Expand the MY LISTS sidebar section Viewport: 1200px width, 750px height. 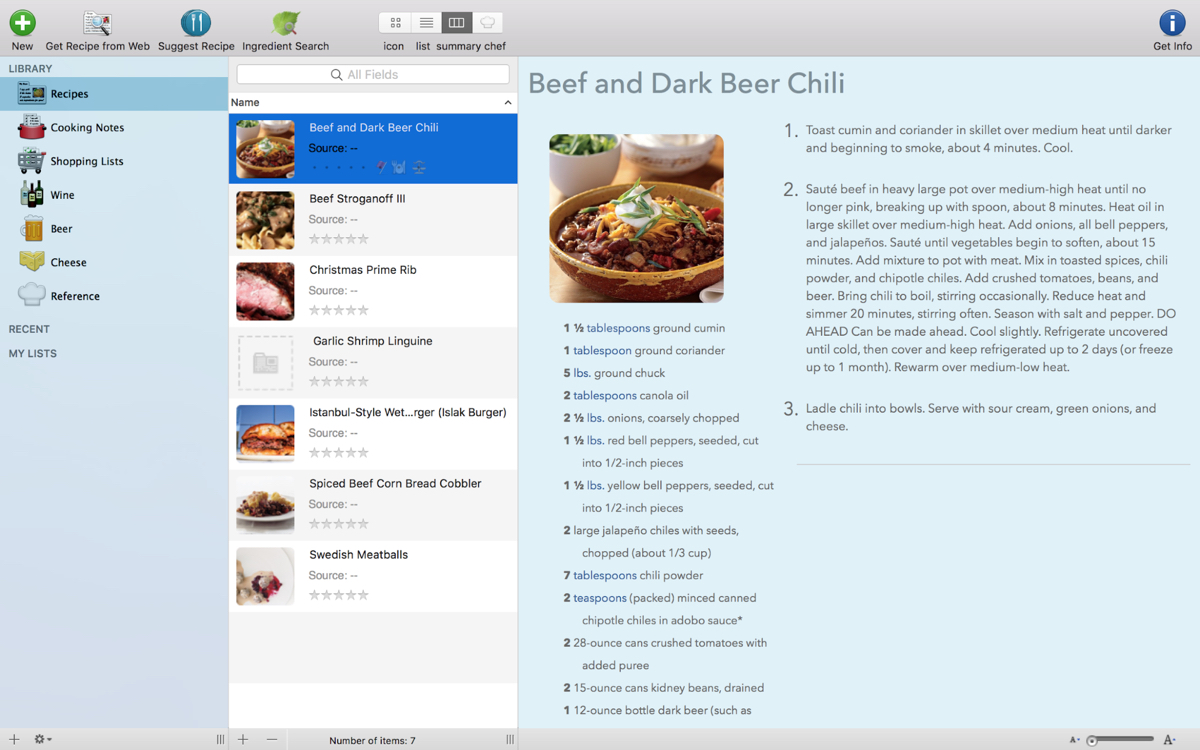pyautogui.click(x=33, y=354)
